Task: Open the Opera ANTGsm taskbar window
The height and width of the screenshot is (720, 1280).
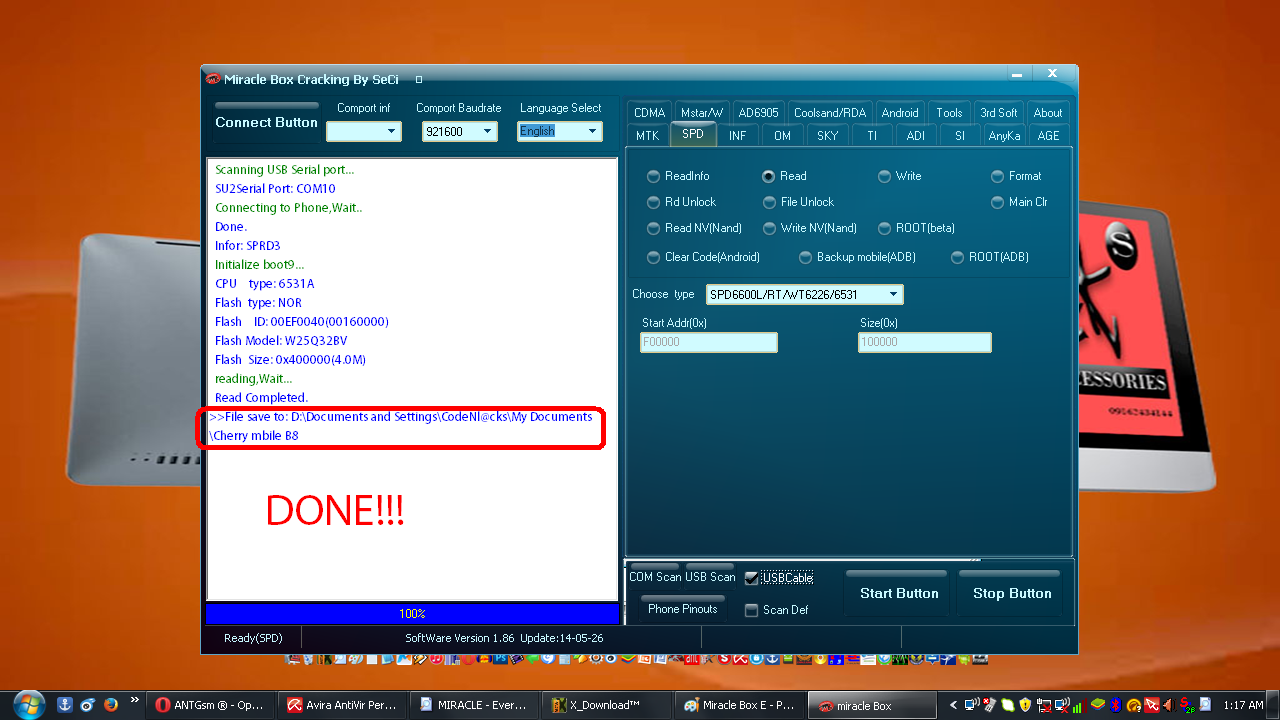Action: (209, 705)
